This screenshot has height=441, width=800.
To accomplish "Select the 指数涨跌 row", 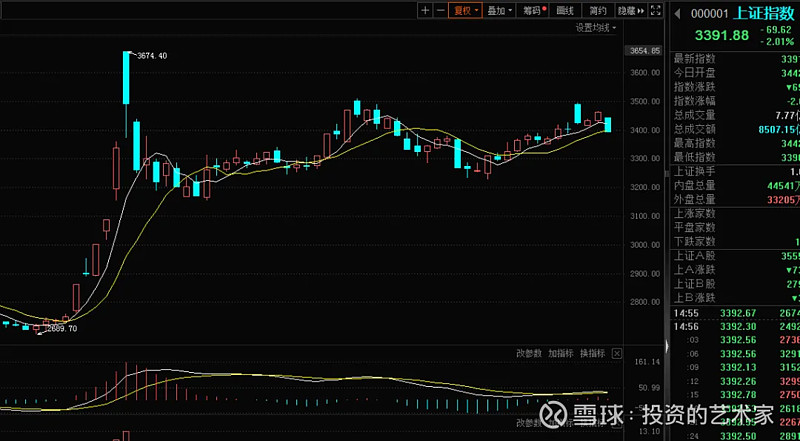I will [735, 87].
